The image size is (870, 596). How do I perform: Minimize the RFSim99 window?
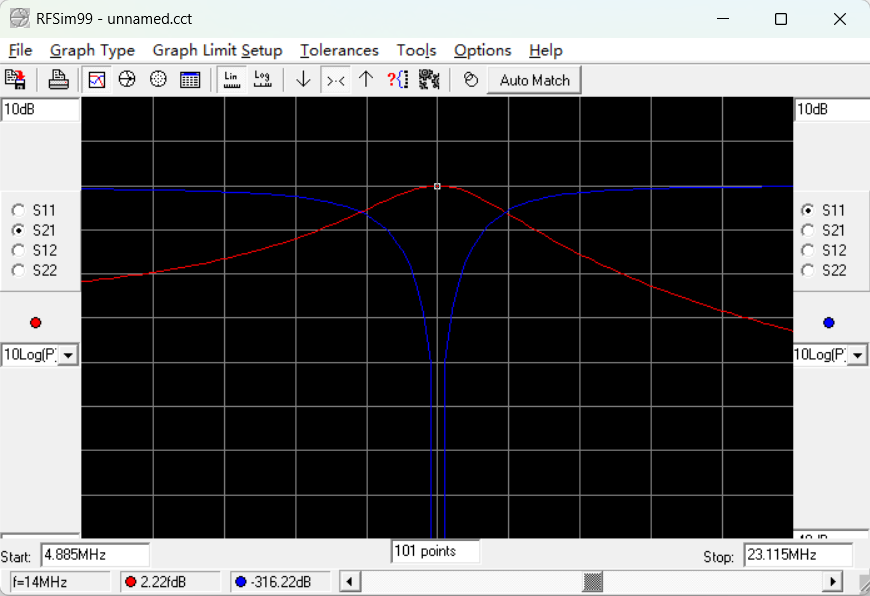click(722, 19)
